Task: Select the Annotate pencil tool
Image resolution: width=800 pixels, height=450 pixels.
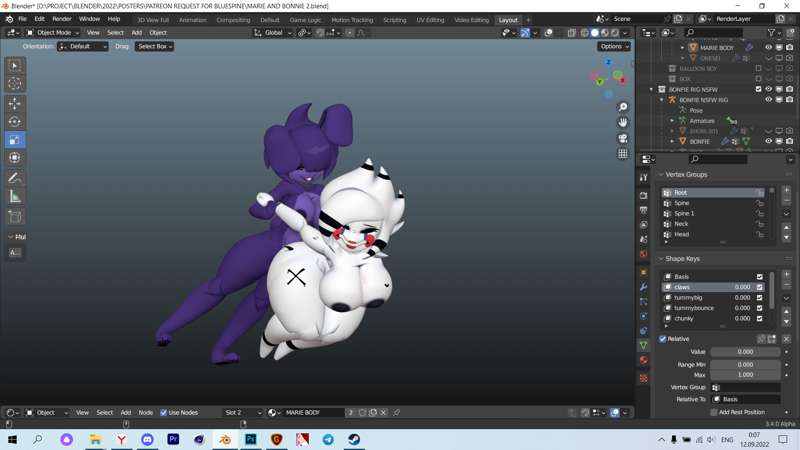Action: (x=15, y=178)
